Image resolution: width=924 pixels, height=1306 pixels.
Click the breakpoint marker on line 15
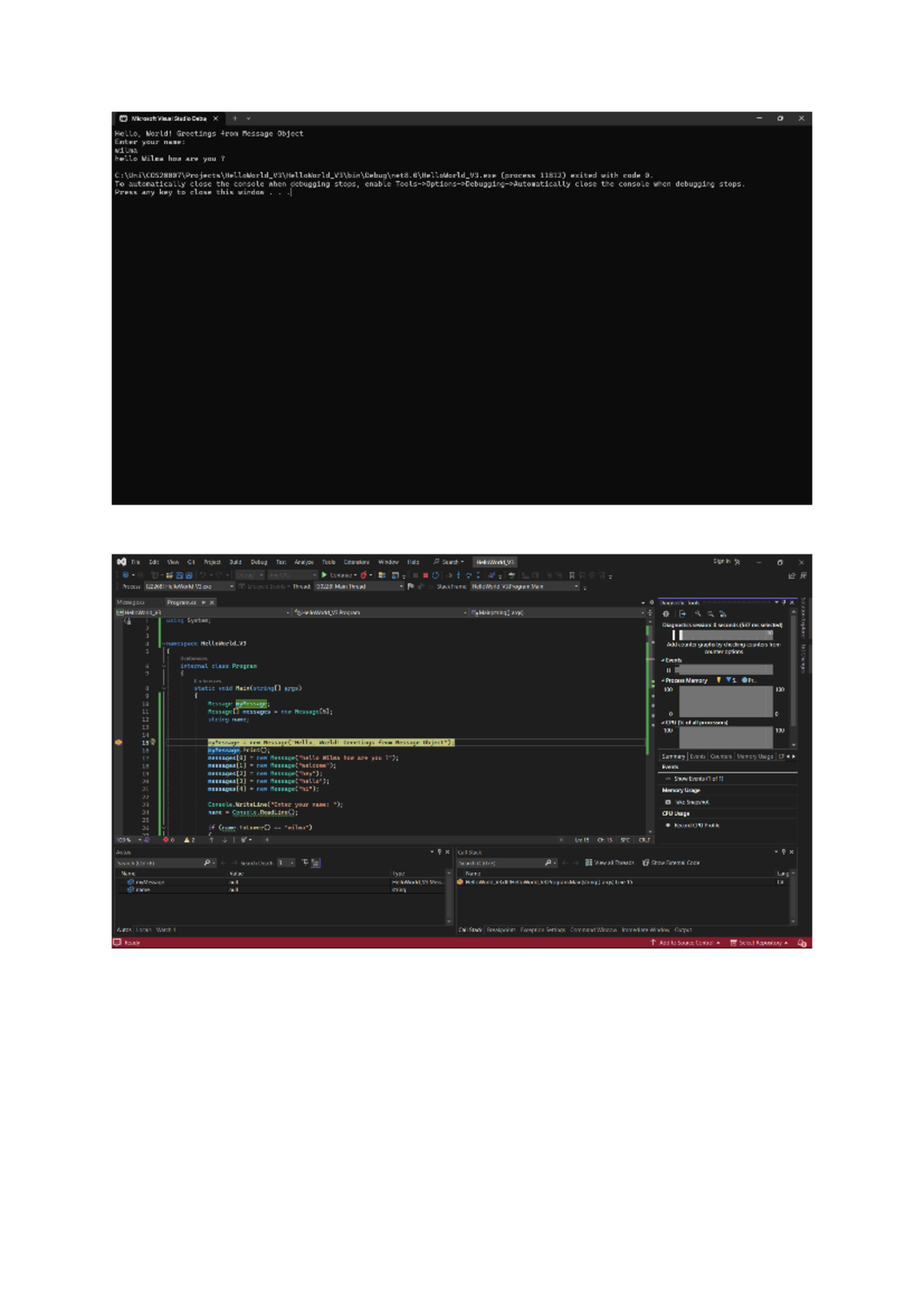119,742
